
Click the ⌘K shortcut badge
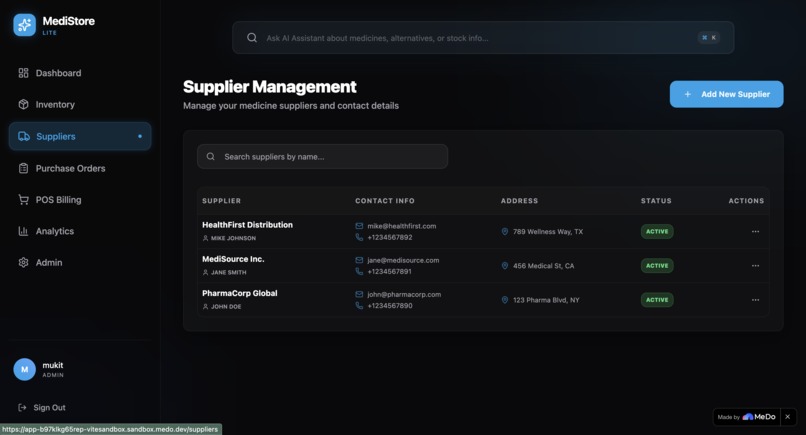pos(708,38)
